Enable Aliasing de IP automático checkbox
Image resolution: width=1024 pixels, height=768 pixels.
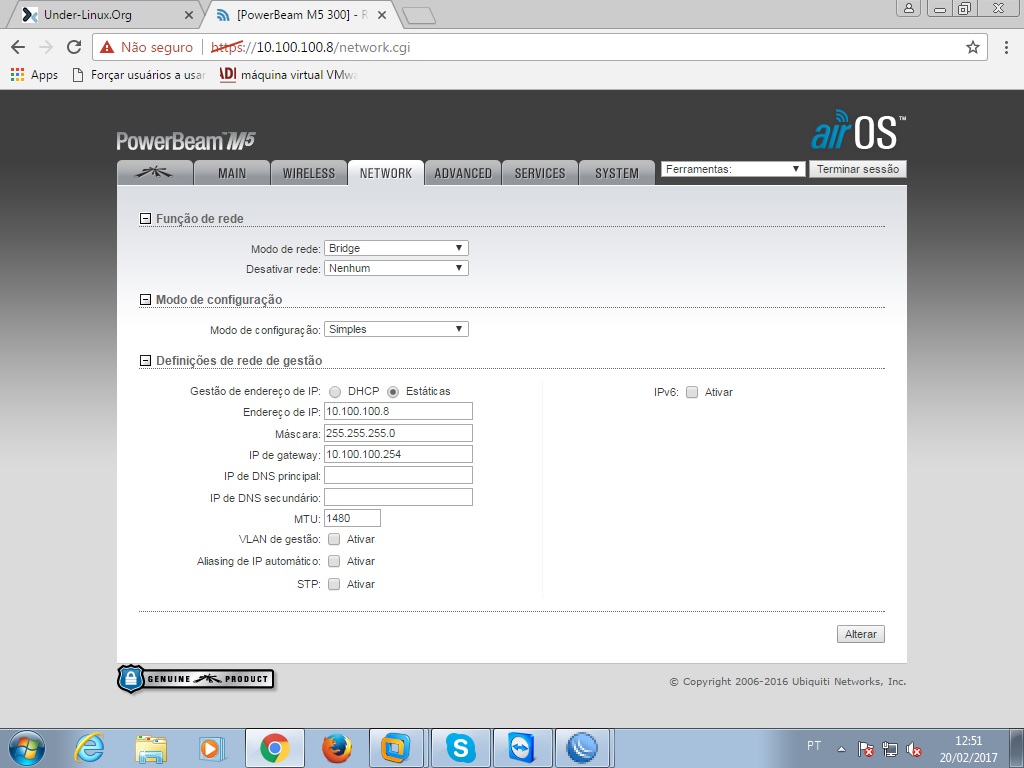[x=334, y=561]
